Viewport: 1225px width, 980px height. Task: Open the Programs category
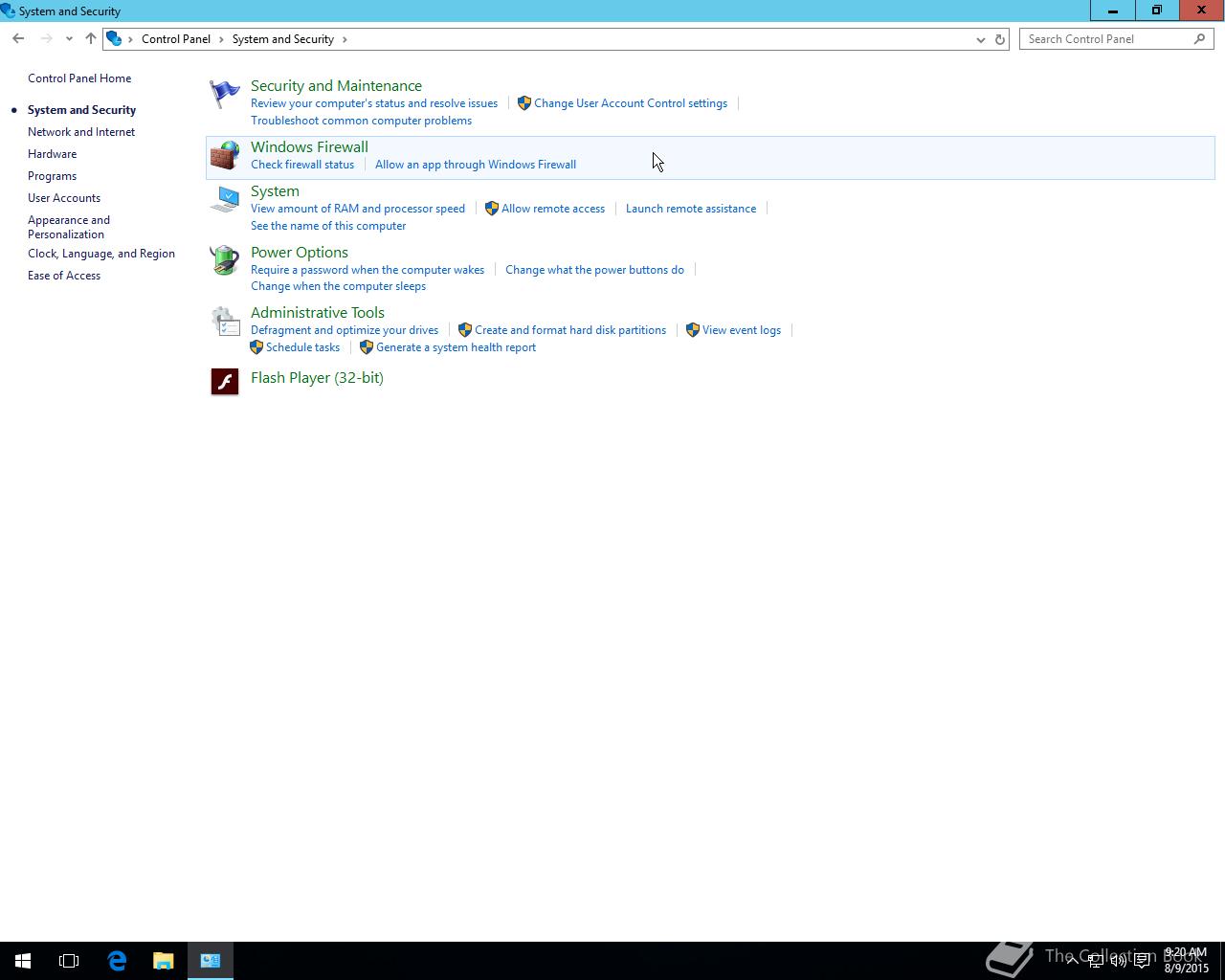pos(52,176)
